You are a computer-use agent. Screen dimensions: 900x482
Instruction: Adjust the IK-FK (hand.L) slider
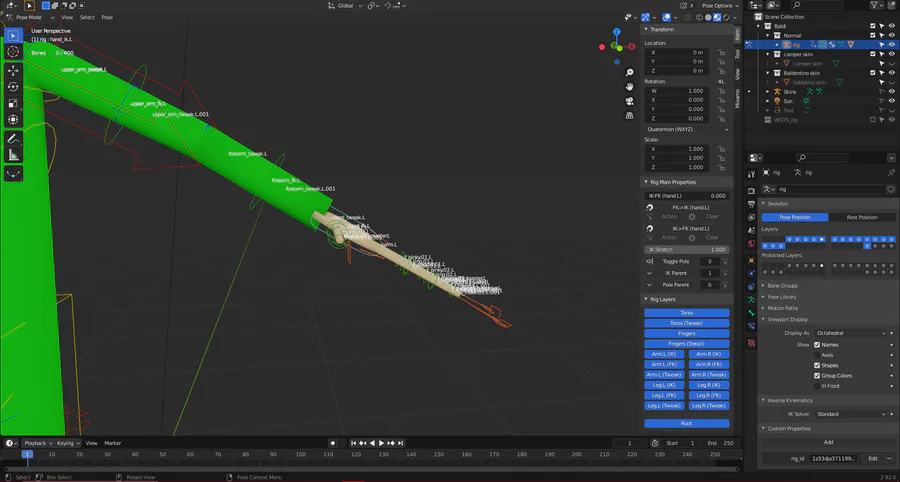pyautogui.click(x=686, y=196)
